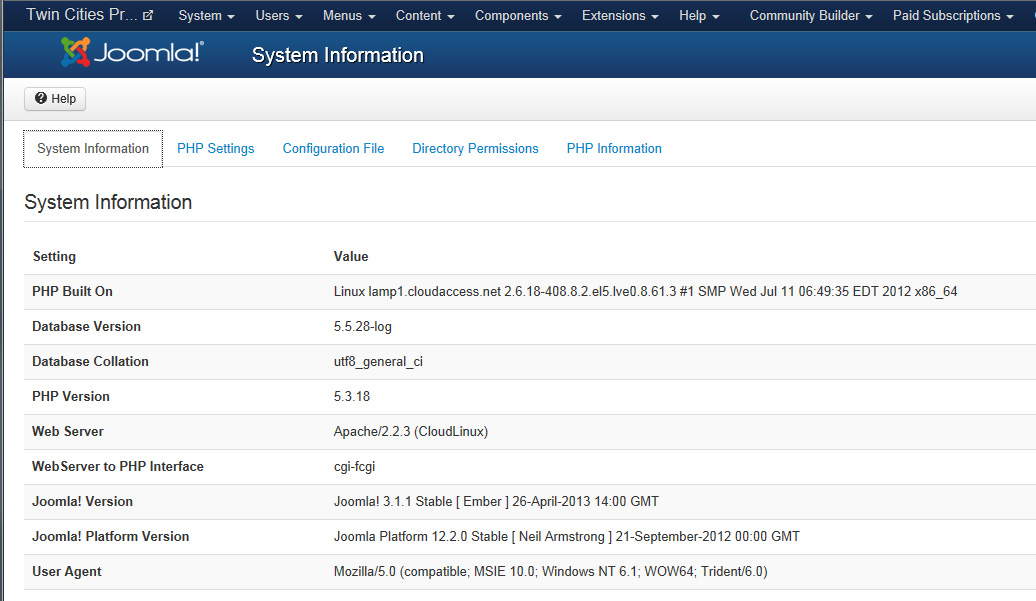This screenshot has height=601, width=1036.
Task: Open the Help menu in top navbar
Action: click(x=699, y=16)
